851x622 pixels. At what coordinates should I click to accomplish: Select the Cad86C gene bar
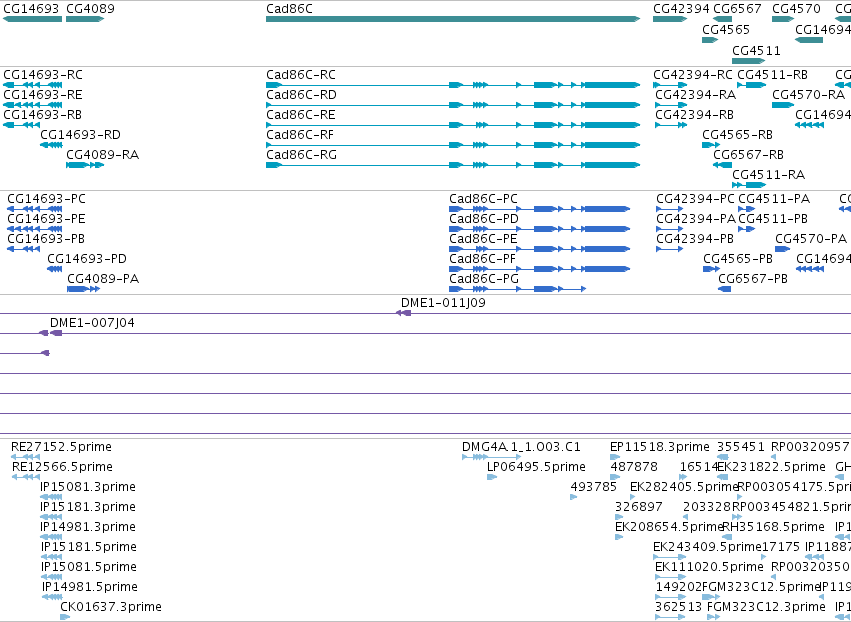click(453, 19)
